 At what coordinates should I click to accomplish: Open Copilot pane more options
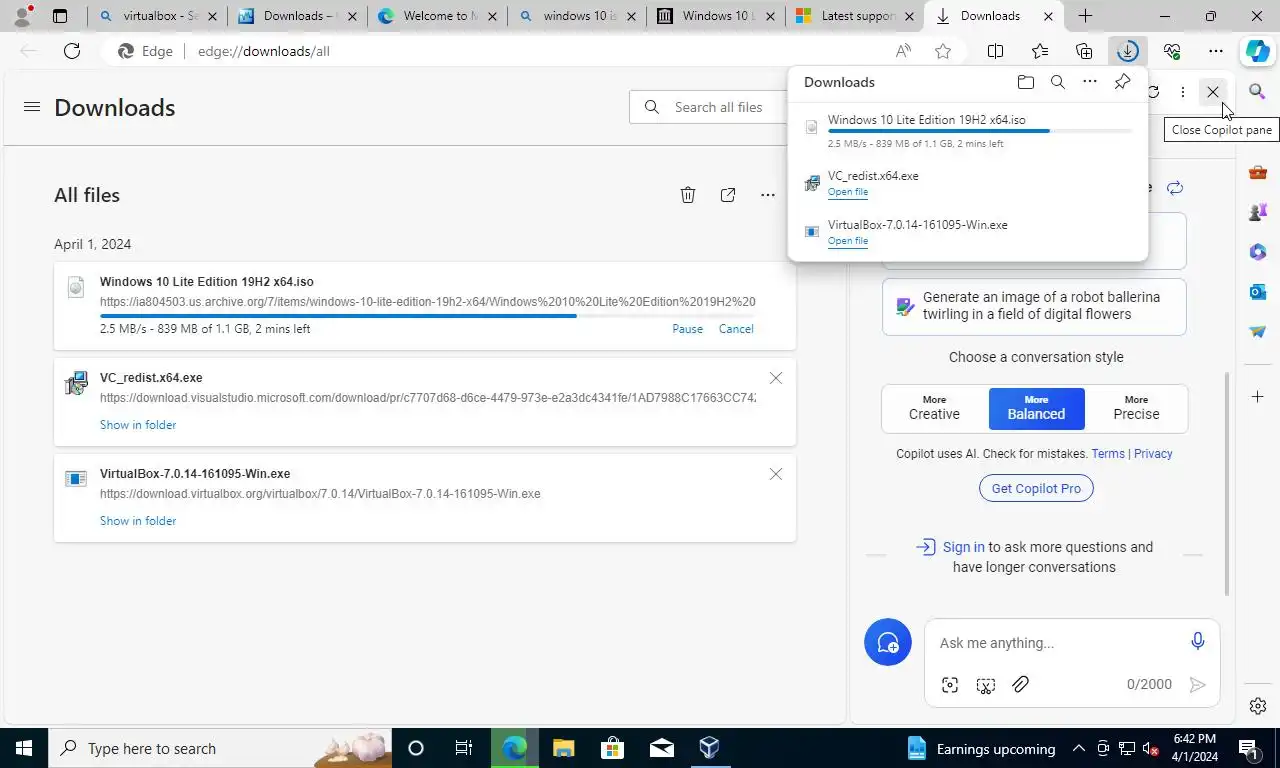[x=1182, y=92]
